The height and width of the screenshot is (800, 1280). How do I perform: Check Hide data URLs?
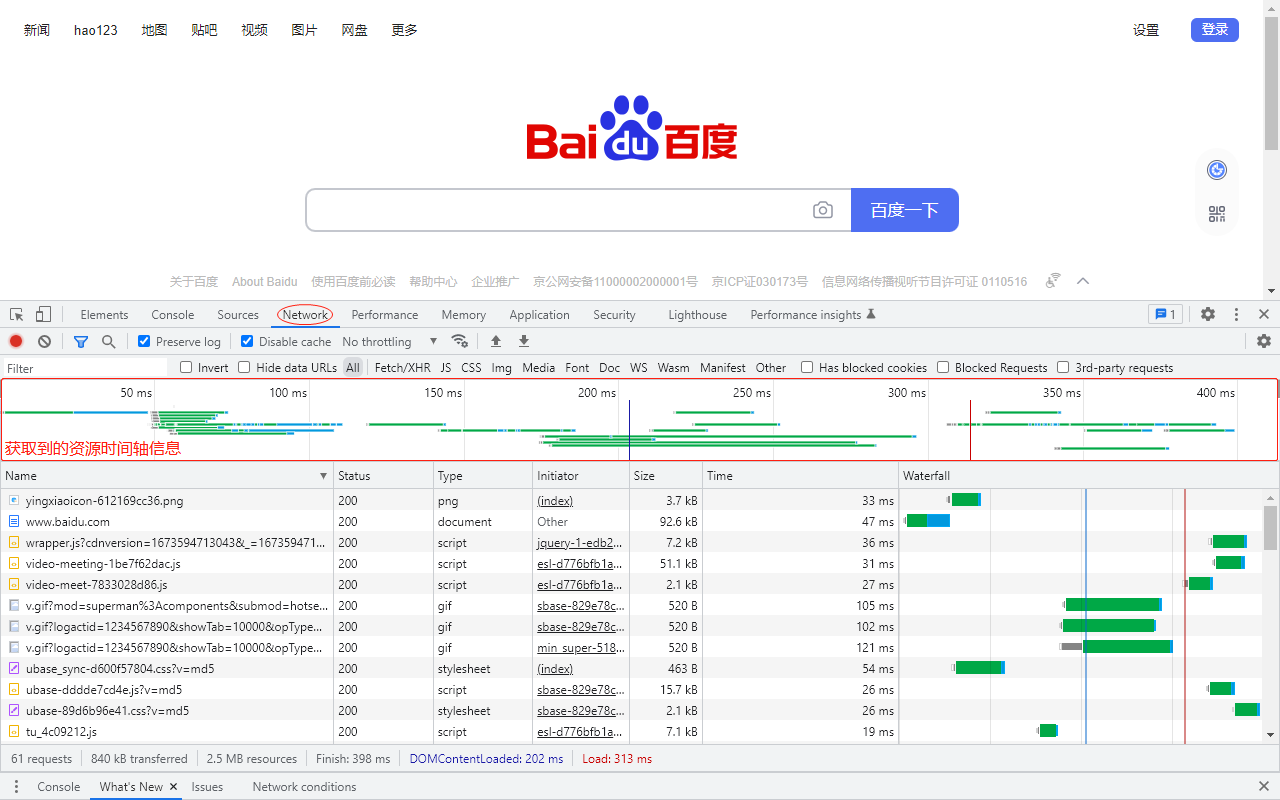click(x=244, y=367)
